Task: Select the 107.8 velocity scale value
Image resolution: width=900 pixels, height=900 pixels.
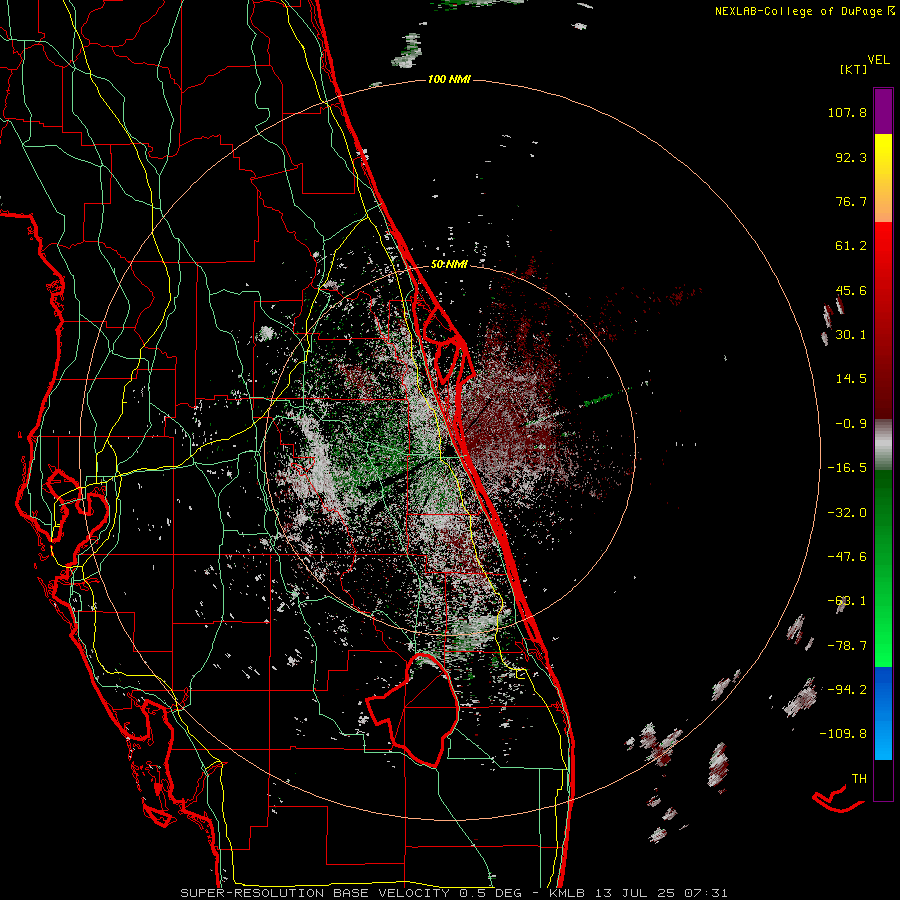Action: (x=847, y=112)
